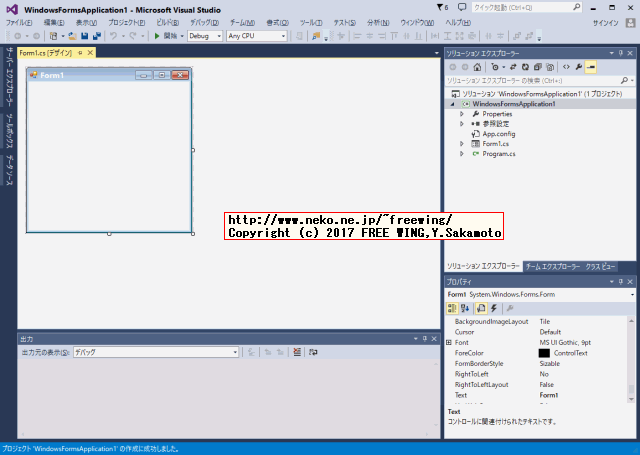Switch to the クラス ビュー tab
Image resolution: width=640 pixels, height=455 pixels.
click(600, 266)
